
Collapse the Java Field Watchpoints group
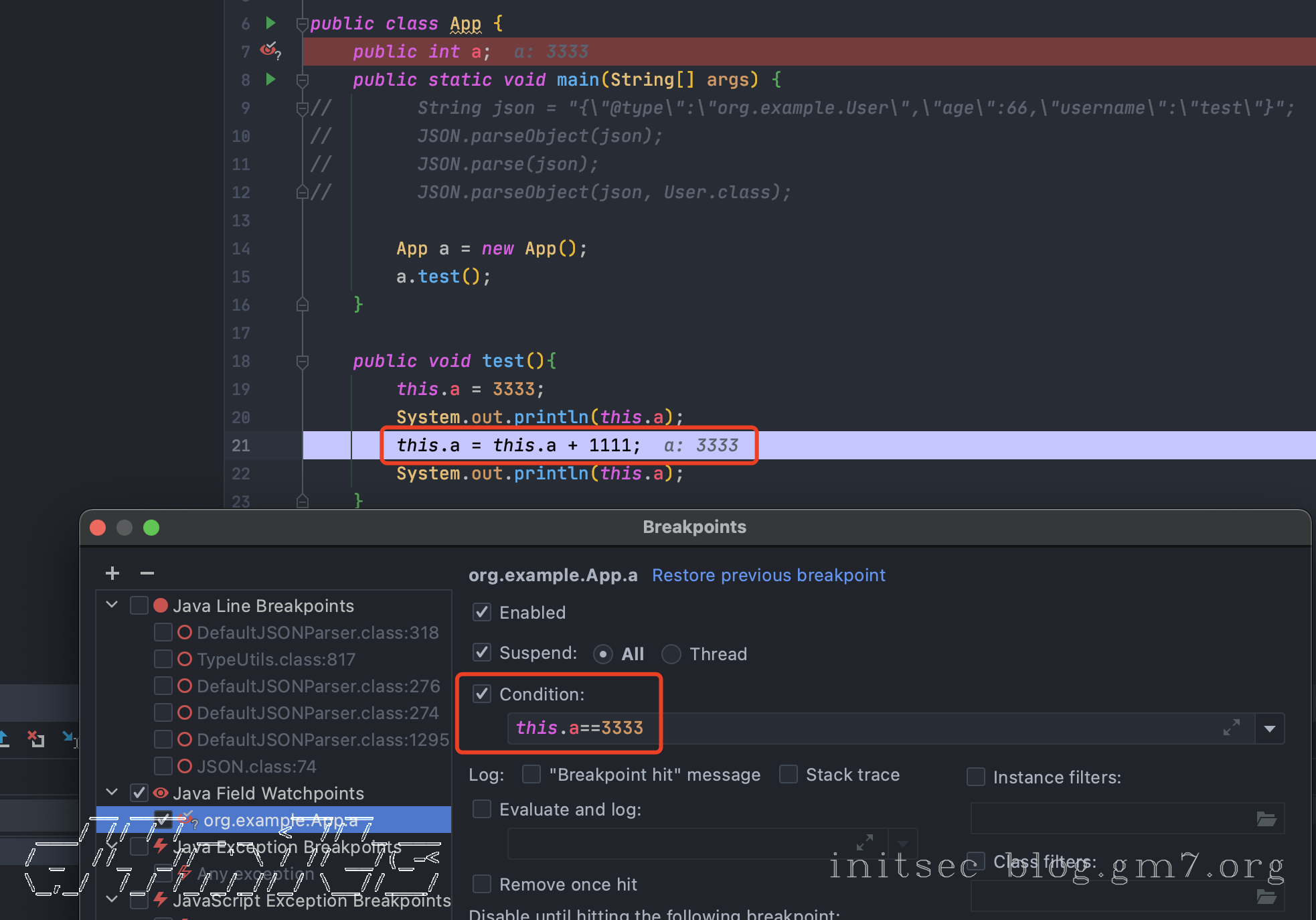tap(112, 793)
